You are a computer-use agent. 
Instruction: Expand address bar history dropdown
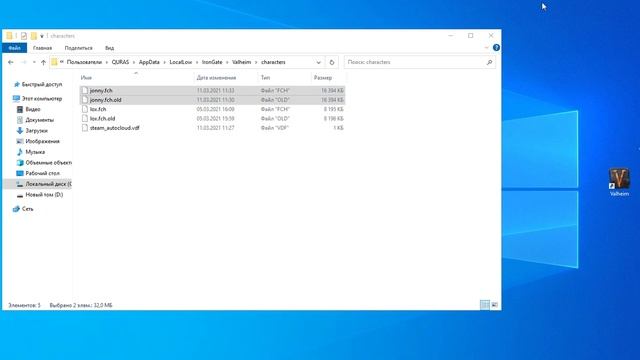point(318,62)
